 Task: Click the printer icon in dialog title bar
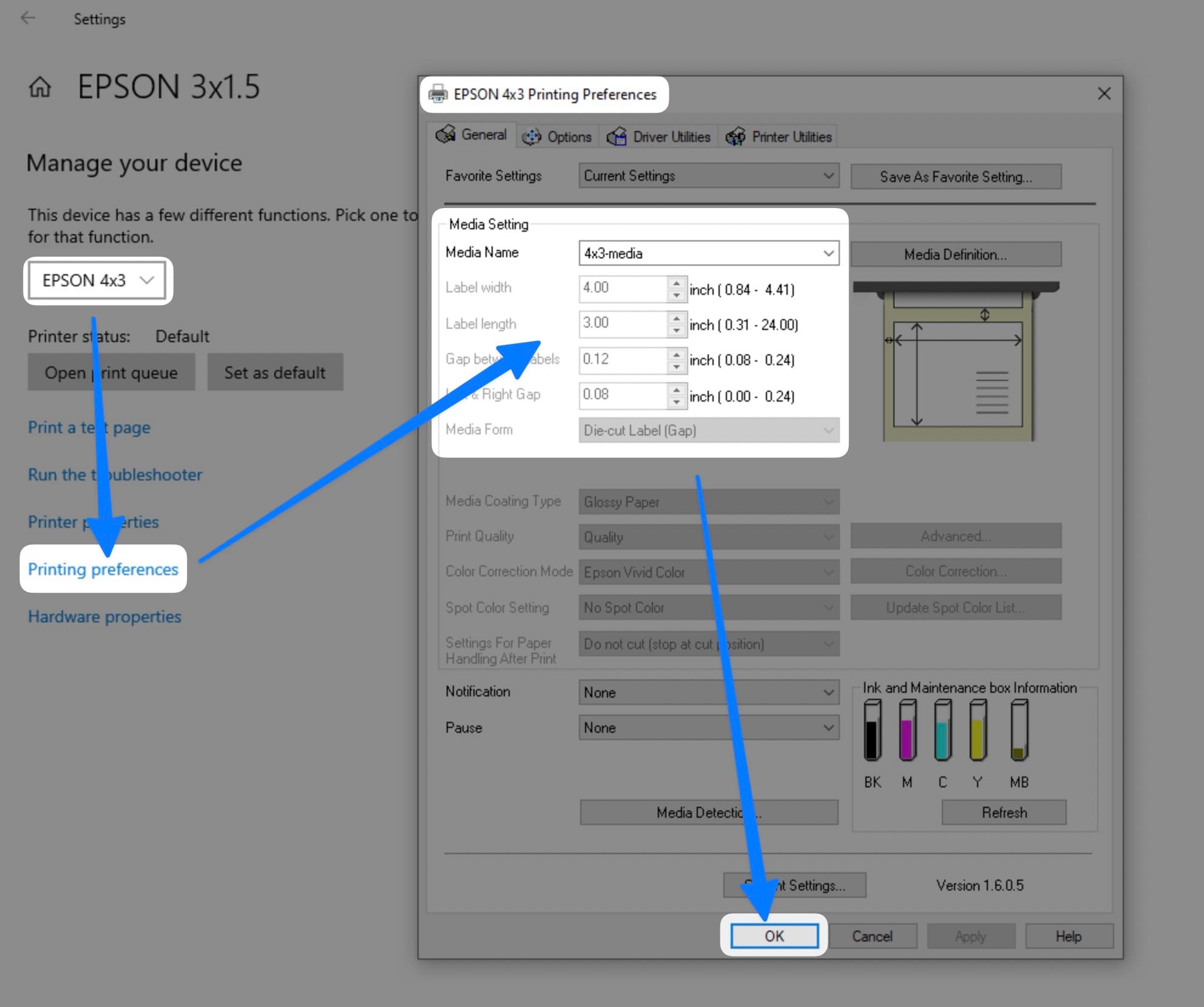click(438, 94)
